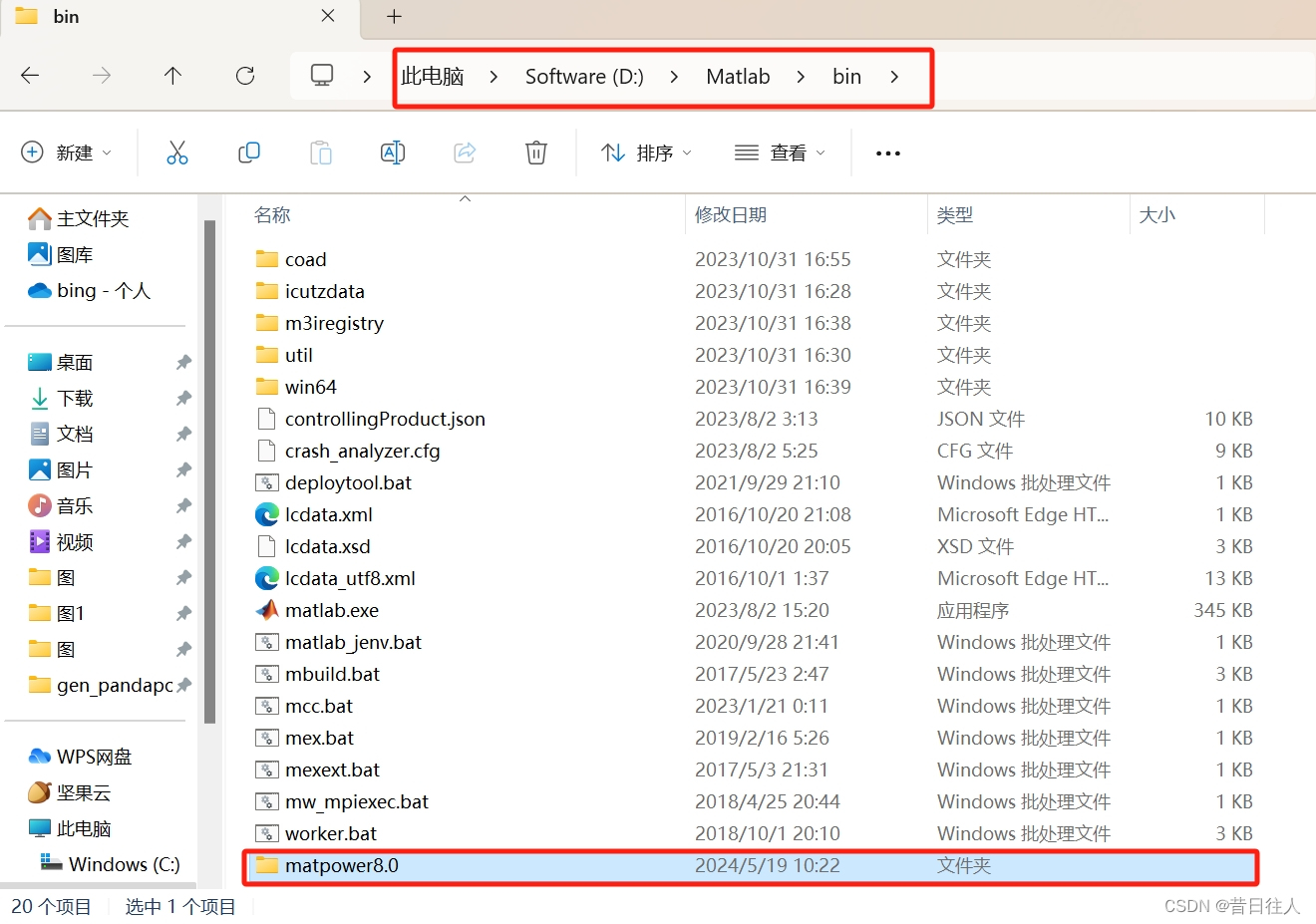Click the Refresh icon in the navigation bar

(244, 75)
